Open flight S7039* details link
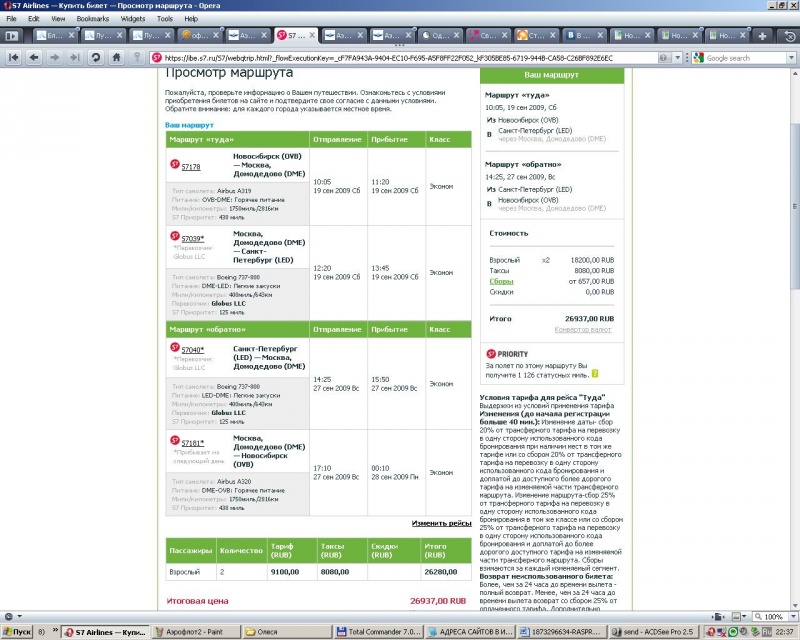 193,238
